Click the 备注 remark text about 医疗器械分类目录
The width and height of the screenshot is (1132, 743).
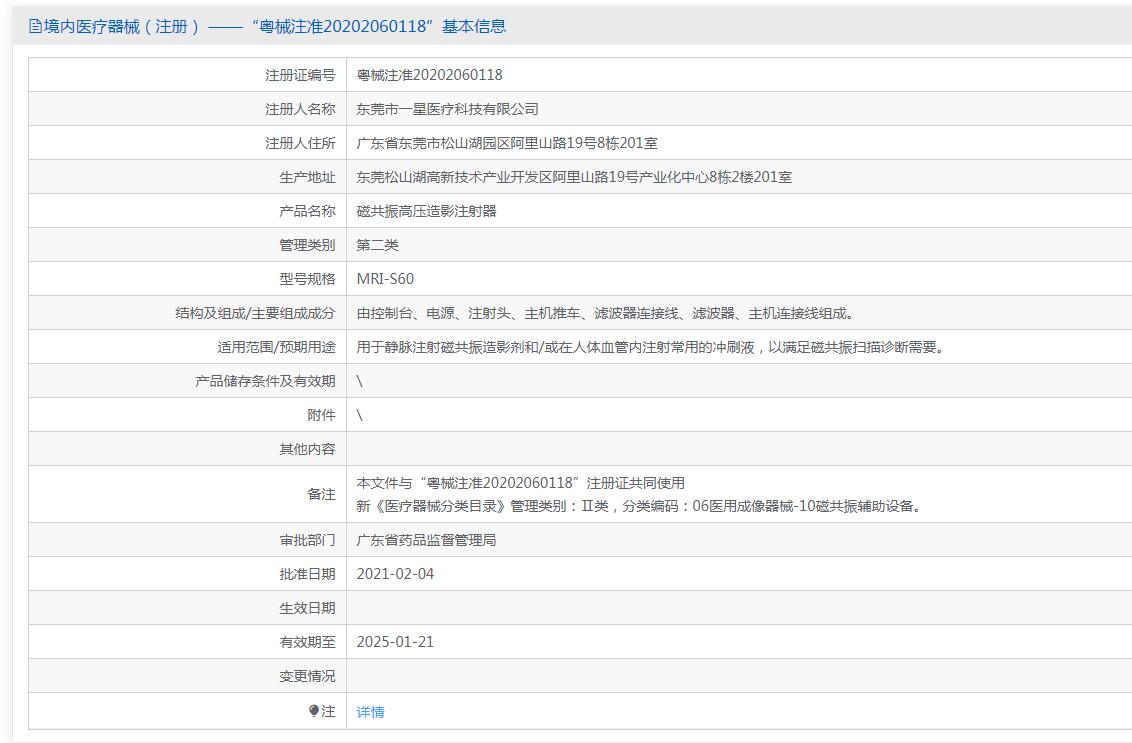tap(640, 506)
